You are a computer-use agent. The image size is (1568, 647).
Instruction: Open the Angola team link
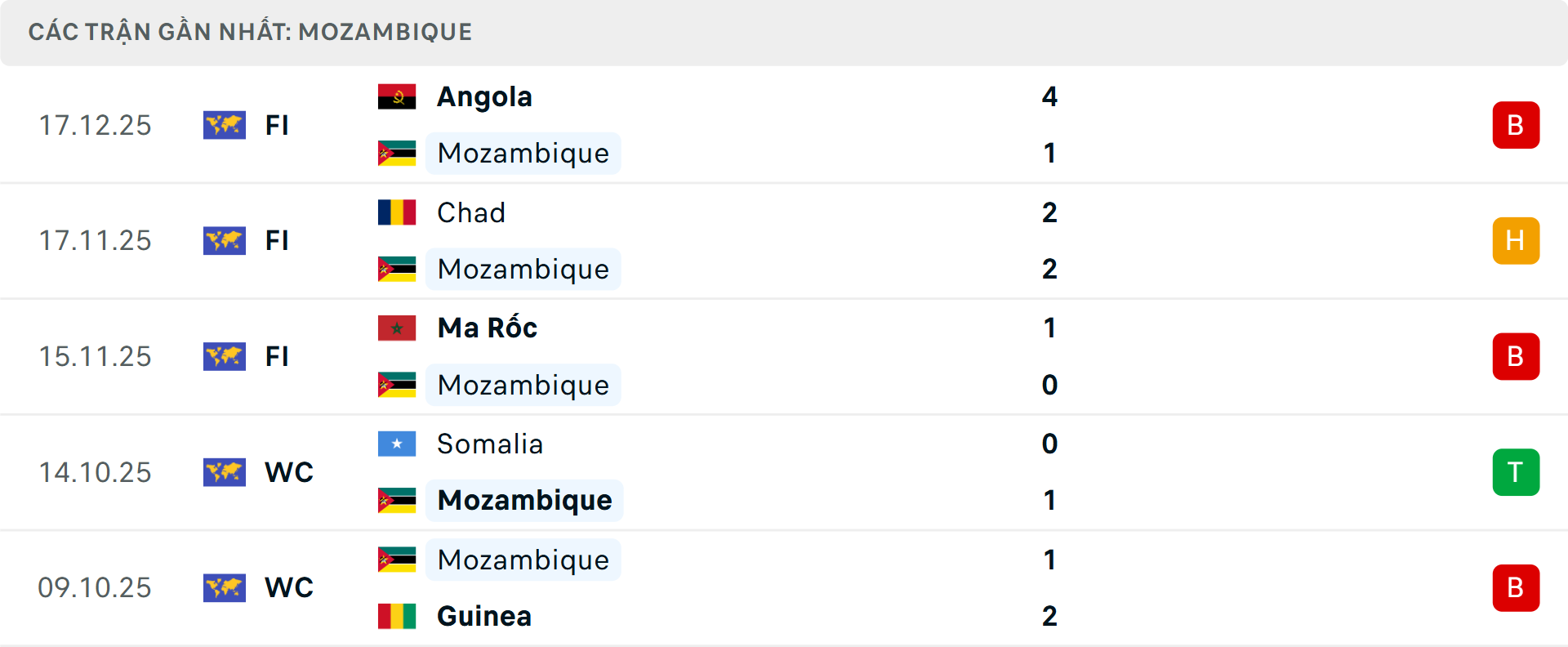[484, 97]
